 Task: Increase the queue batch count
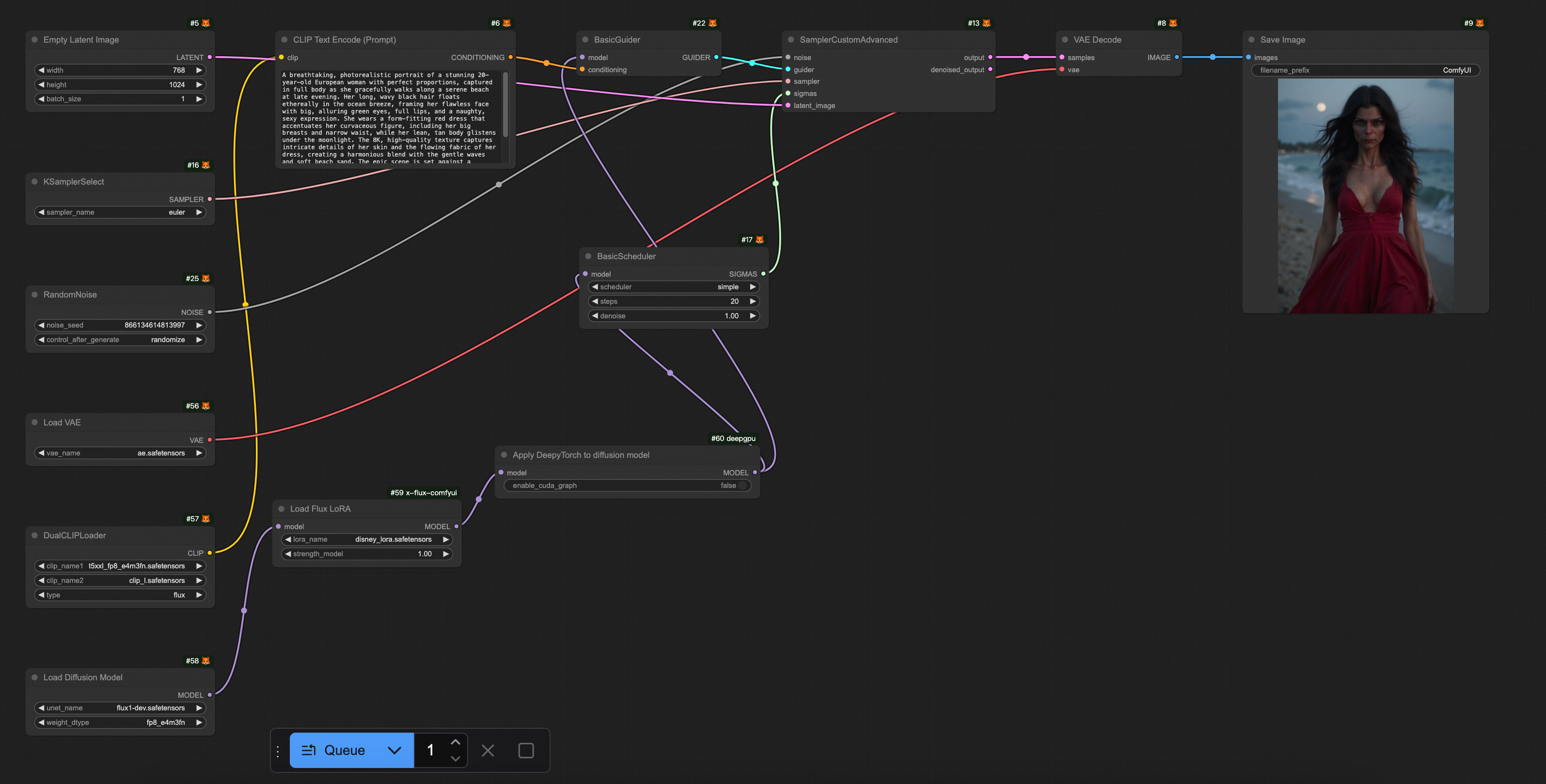(456, 742)
